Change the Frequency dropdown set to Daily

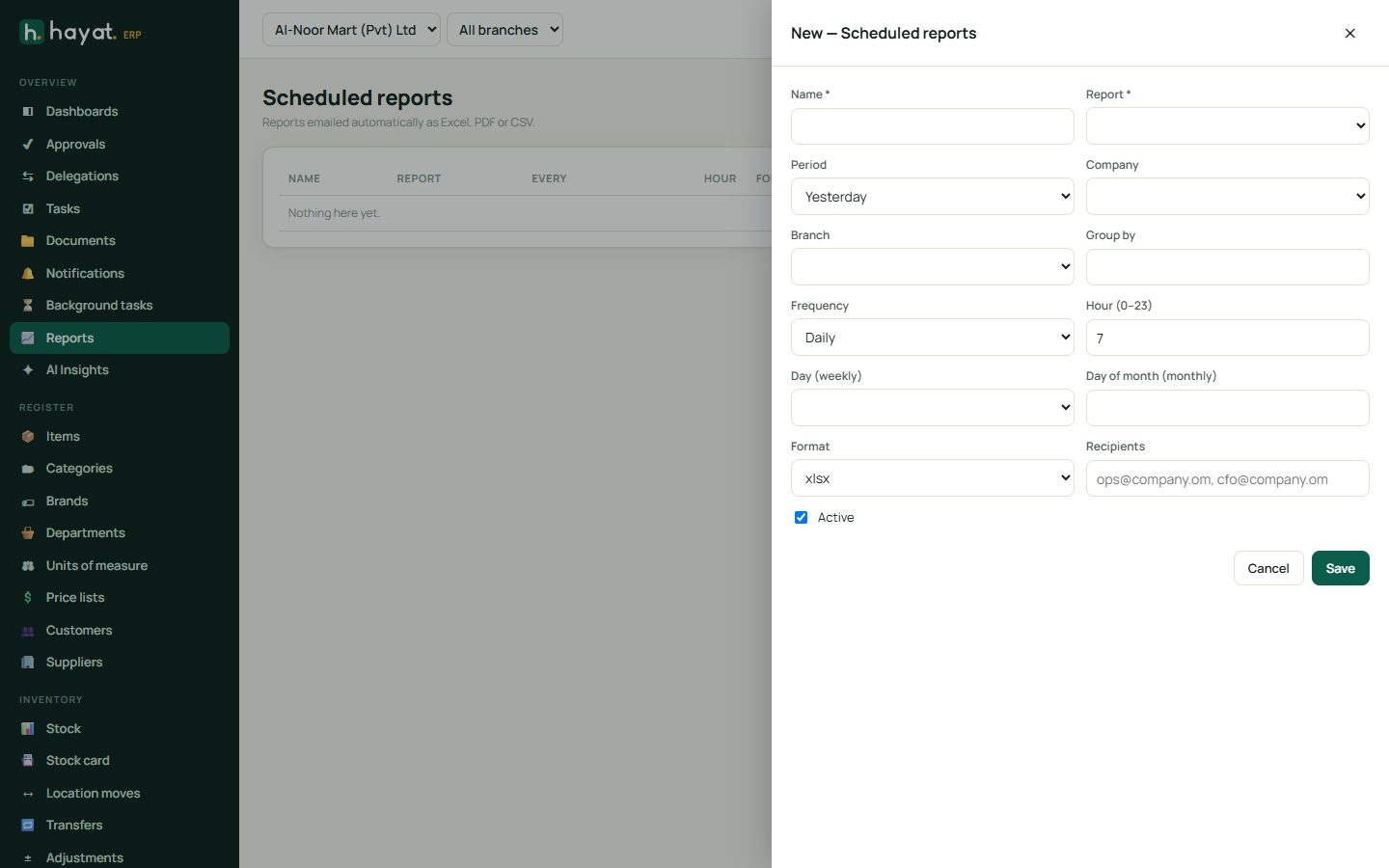click(x=932, y=338)
